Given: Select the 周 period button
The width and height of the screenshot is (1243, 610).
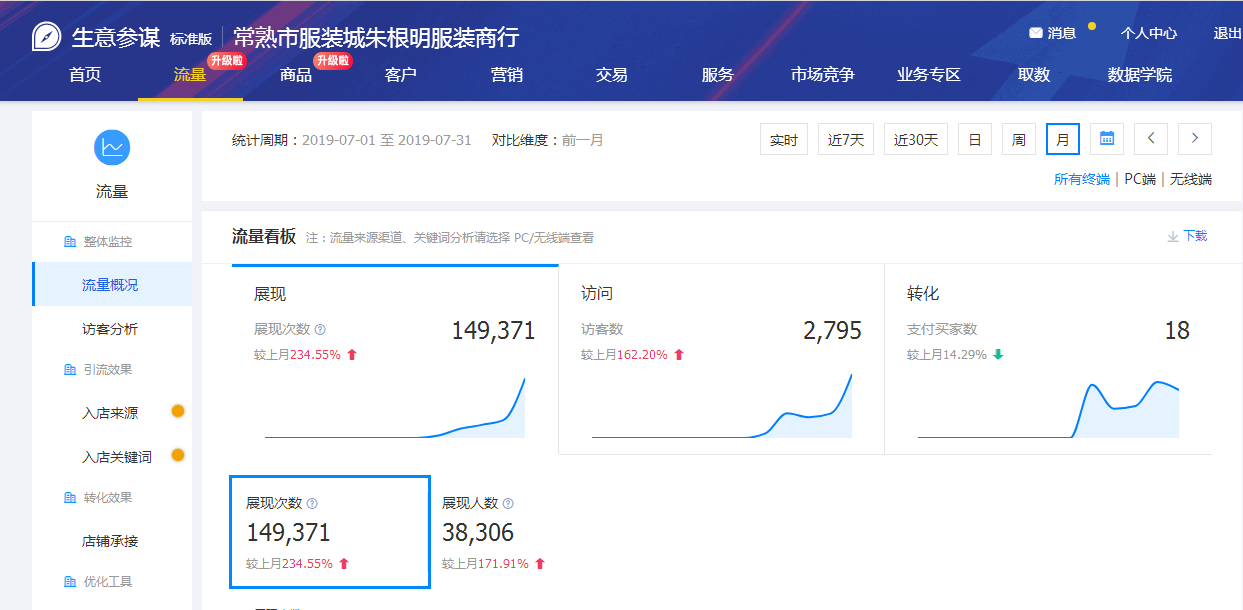Looking at the screenshot, I should (1019, 139).
